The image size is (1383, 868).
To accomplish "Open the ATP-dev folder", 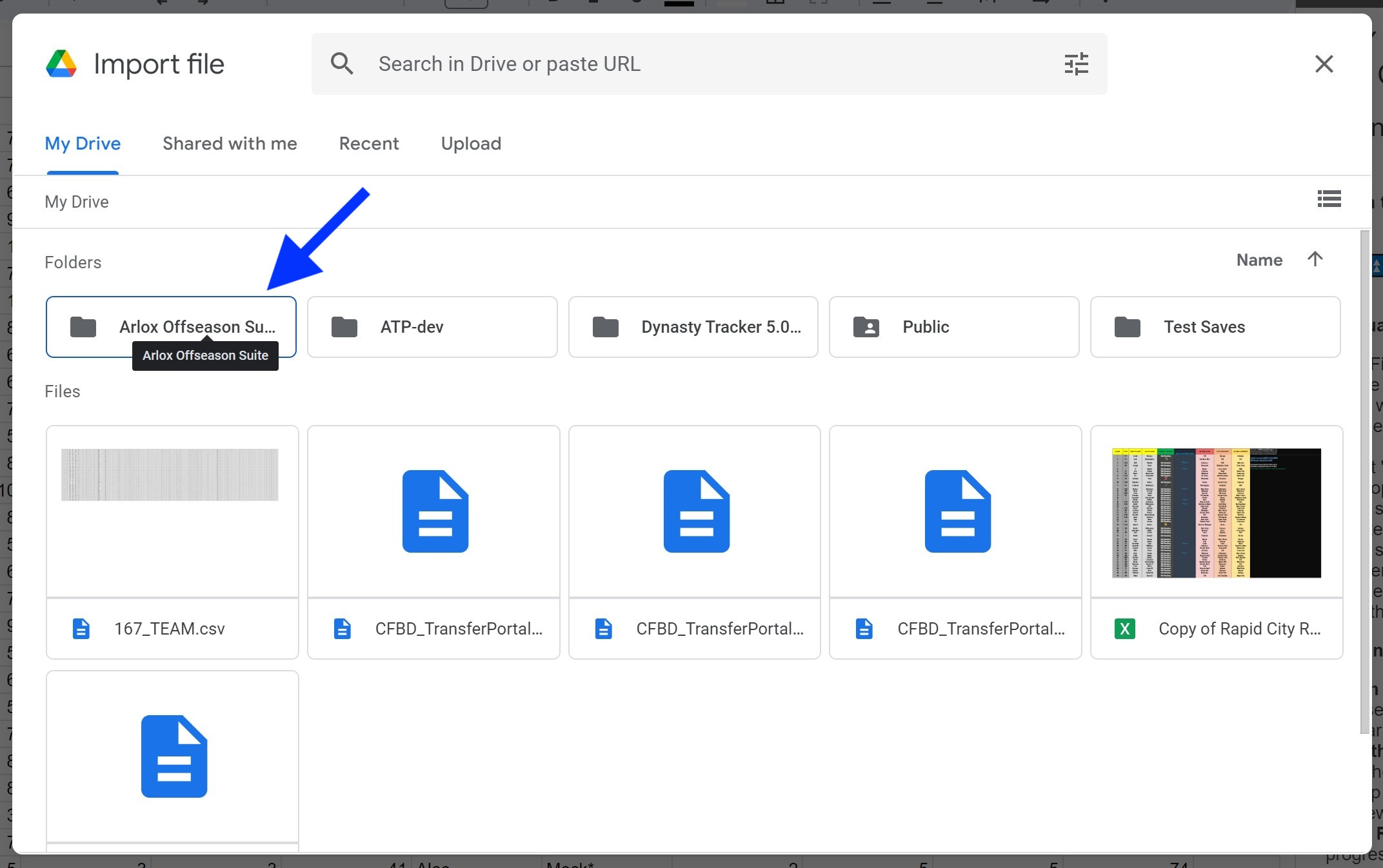I will coord(432,327).
